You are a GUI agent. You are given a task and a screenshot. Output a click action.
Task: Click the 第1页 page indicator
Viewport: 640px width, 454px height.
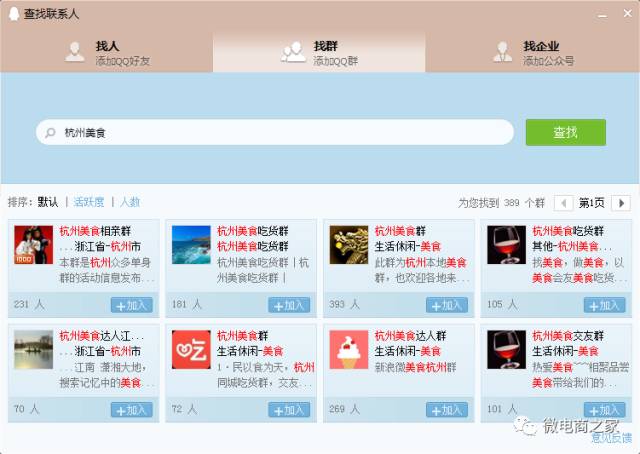[x=592, y=203]
